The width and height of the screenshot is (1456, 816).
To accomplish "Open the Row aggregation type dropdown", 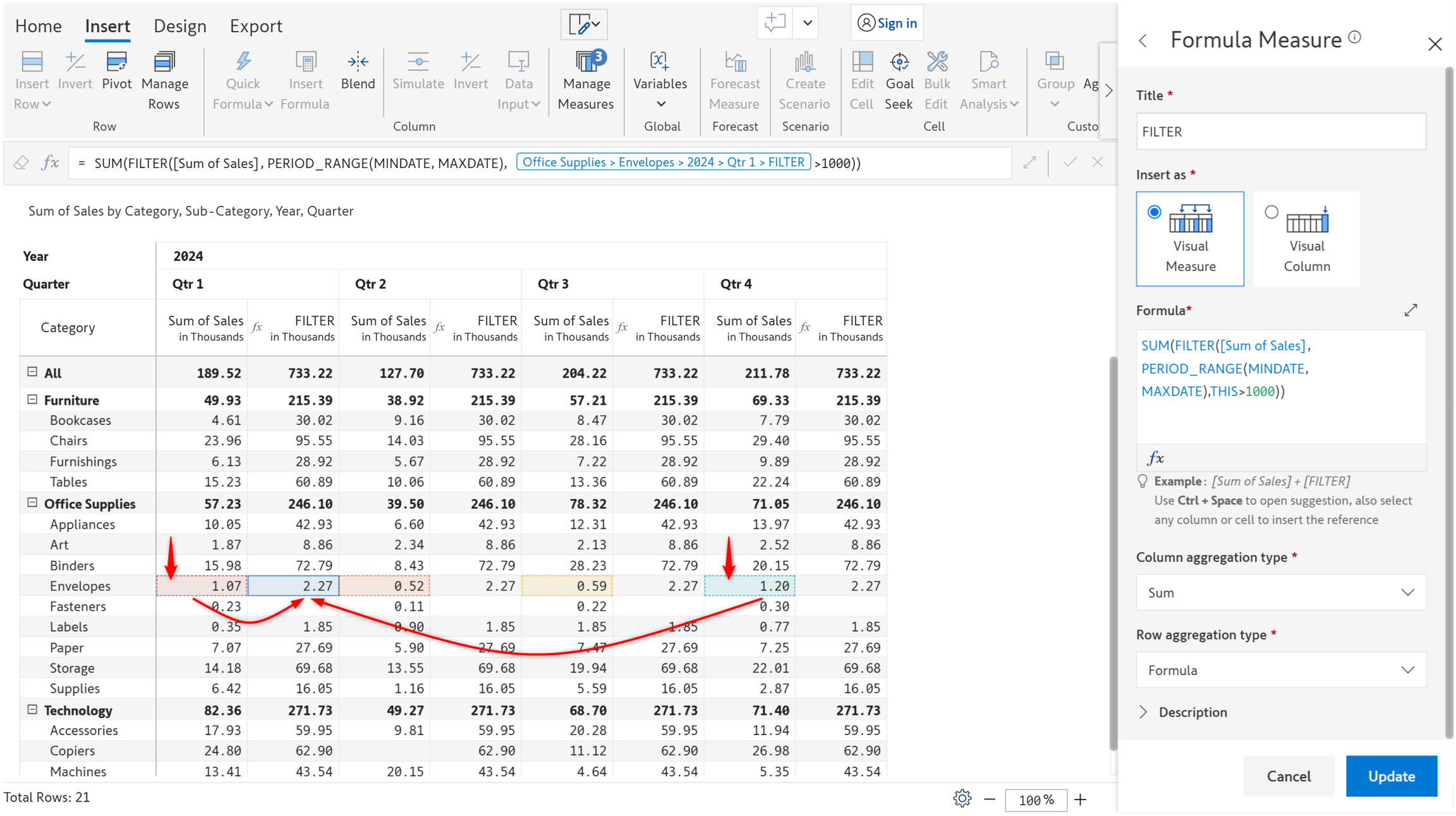I will [1280, 670].
